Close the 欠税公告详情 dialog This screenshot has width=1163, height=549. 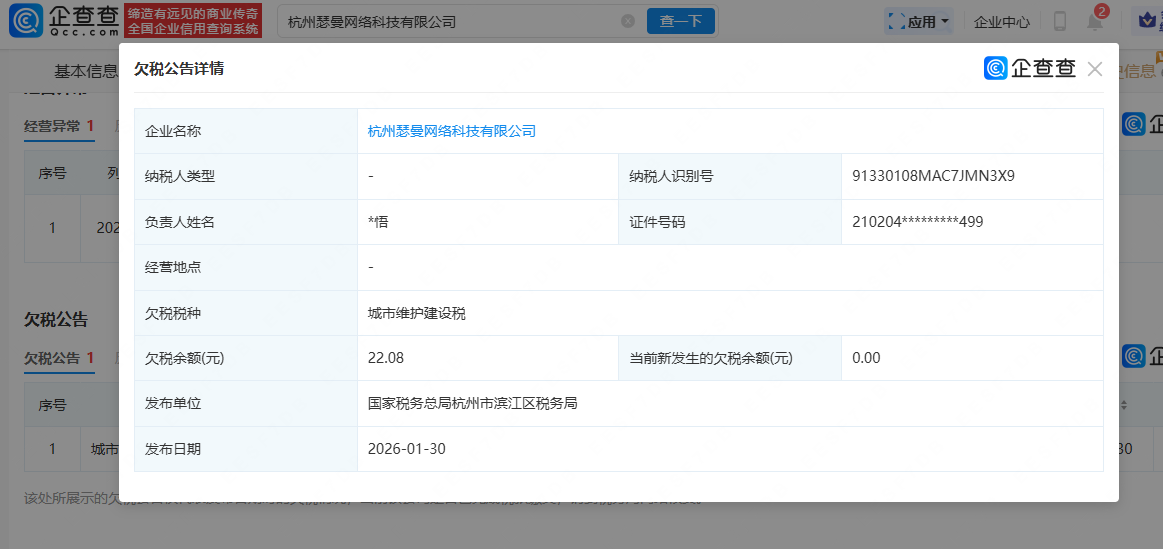[x=1094, y=69]
